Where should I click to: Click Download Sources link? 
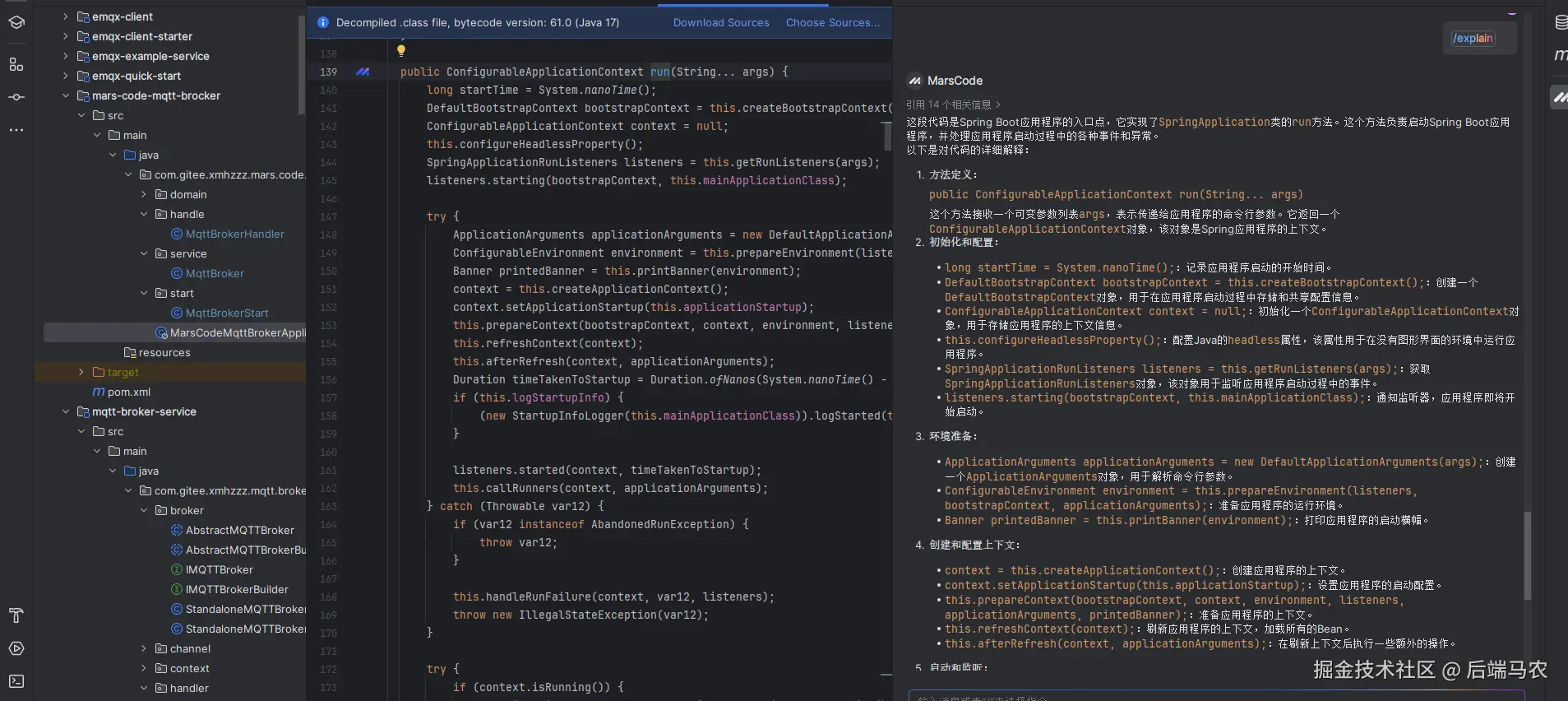(x=721, y=23)
